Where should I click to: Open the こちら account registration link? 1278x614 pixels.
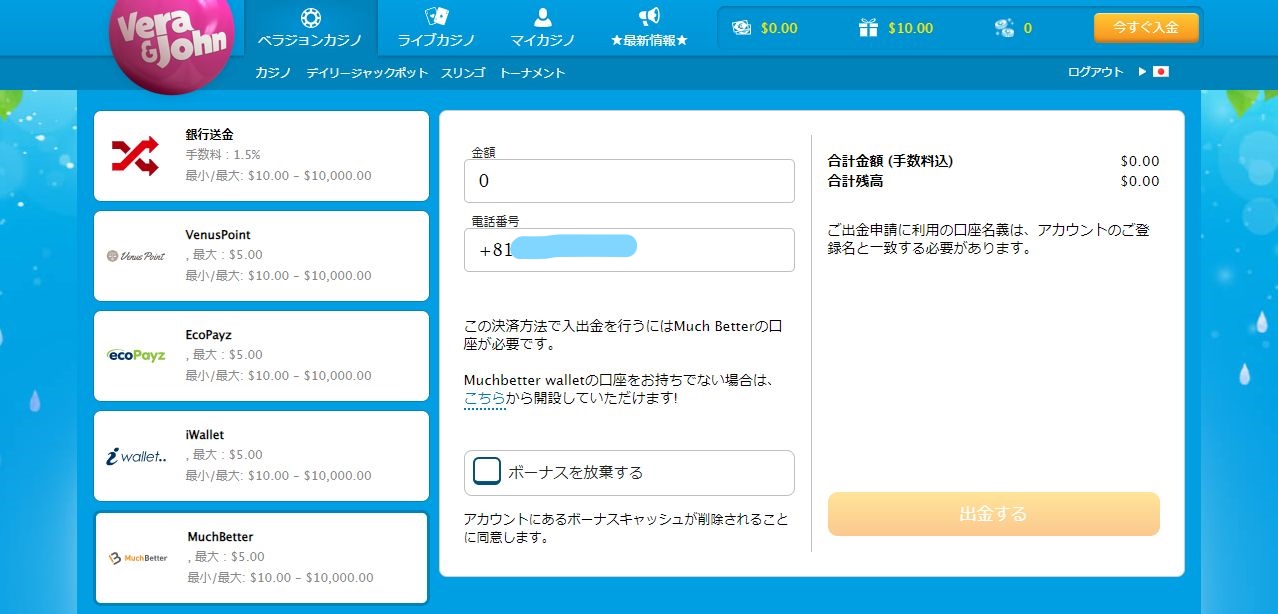pyautogui.click(x=485, y=399)
